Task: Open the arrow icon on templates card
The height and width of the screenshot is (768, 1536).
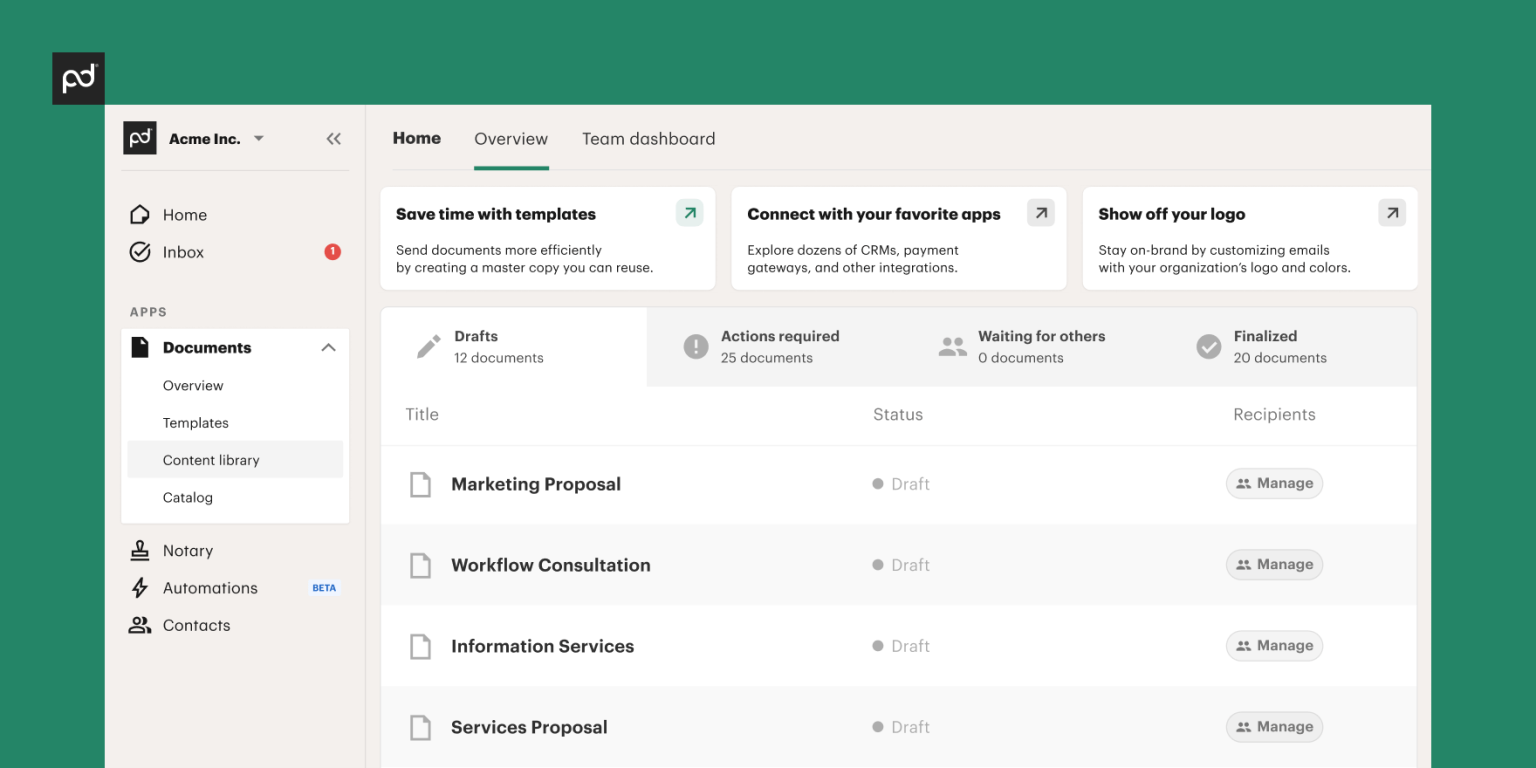Action: (689, 213)
